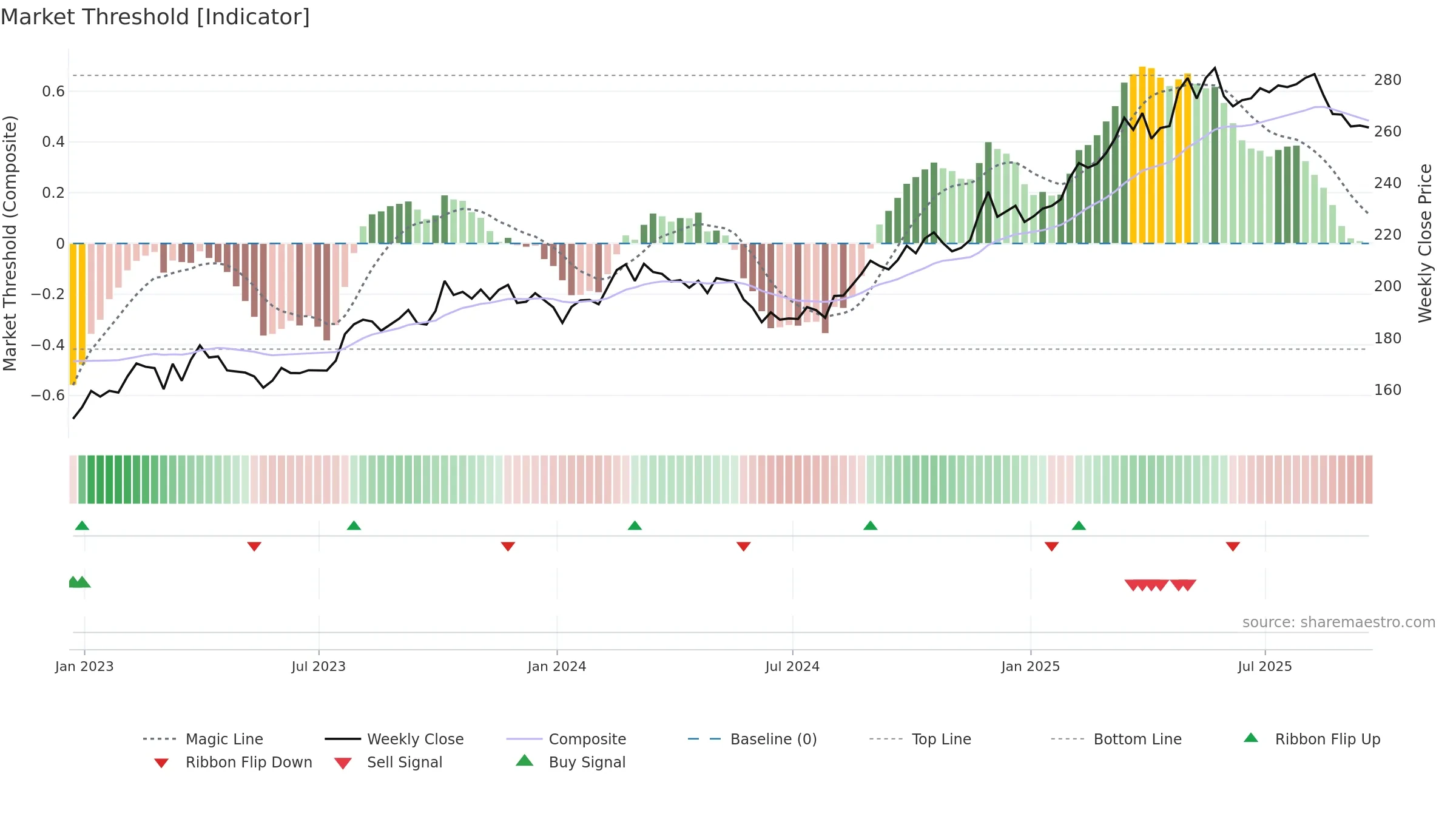This screenshot has width=1456, height=819.
Task: Click ribbon flip down marker before Jan 2024
Action: (508, 547)
